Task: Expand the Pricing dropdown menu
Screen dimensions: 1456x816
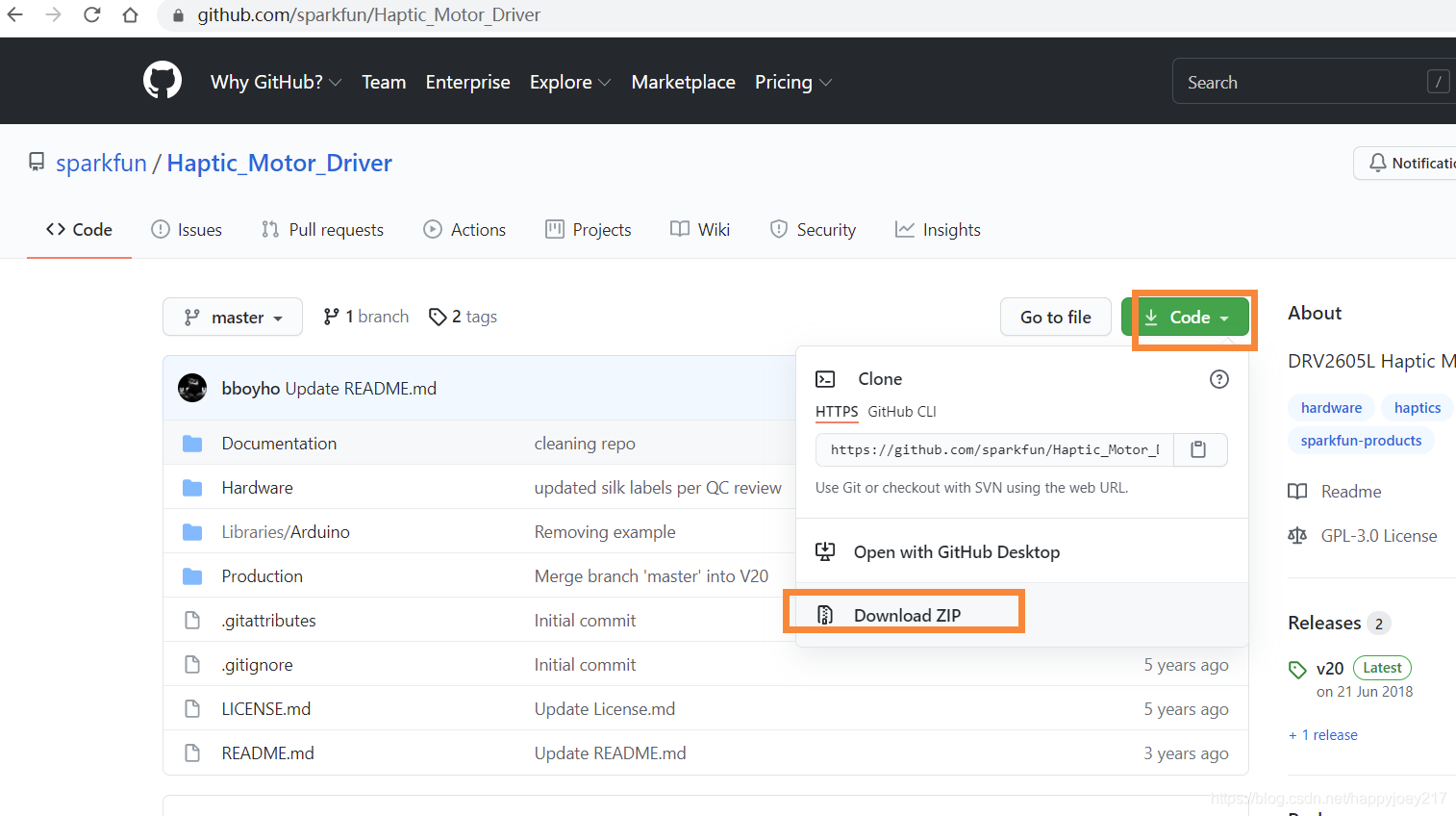Action: [793, 82]
